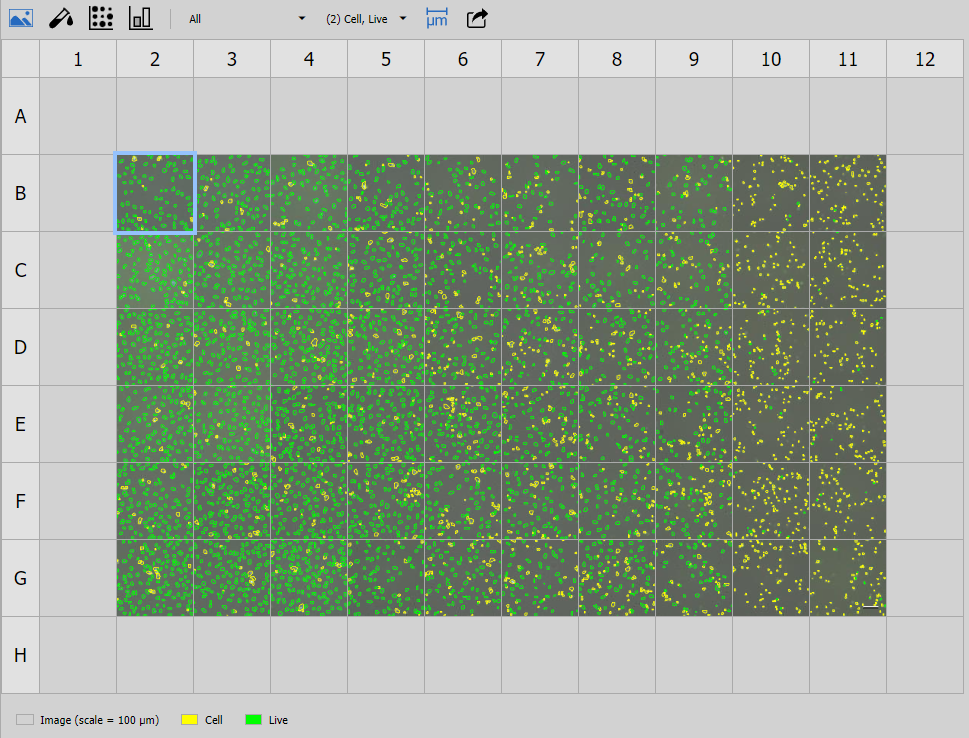The image size is (969, 738).
Task: Select column header 10
Action: point(771,59)
